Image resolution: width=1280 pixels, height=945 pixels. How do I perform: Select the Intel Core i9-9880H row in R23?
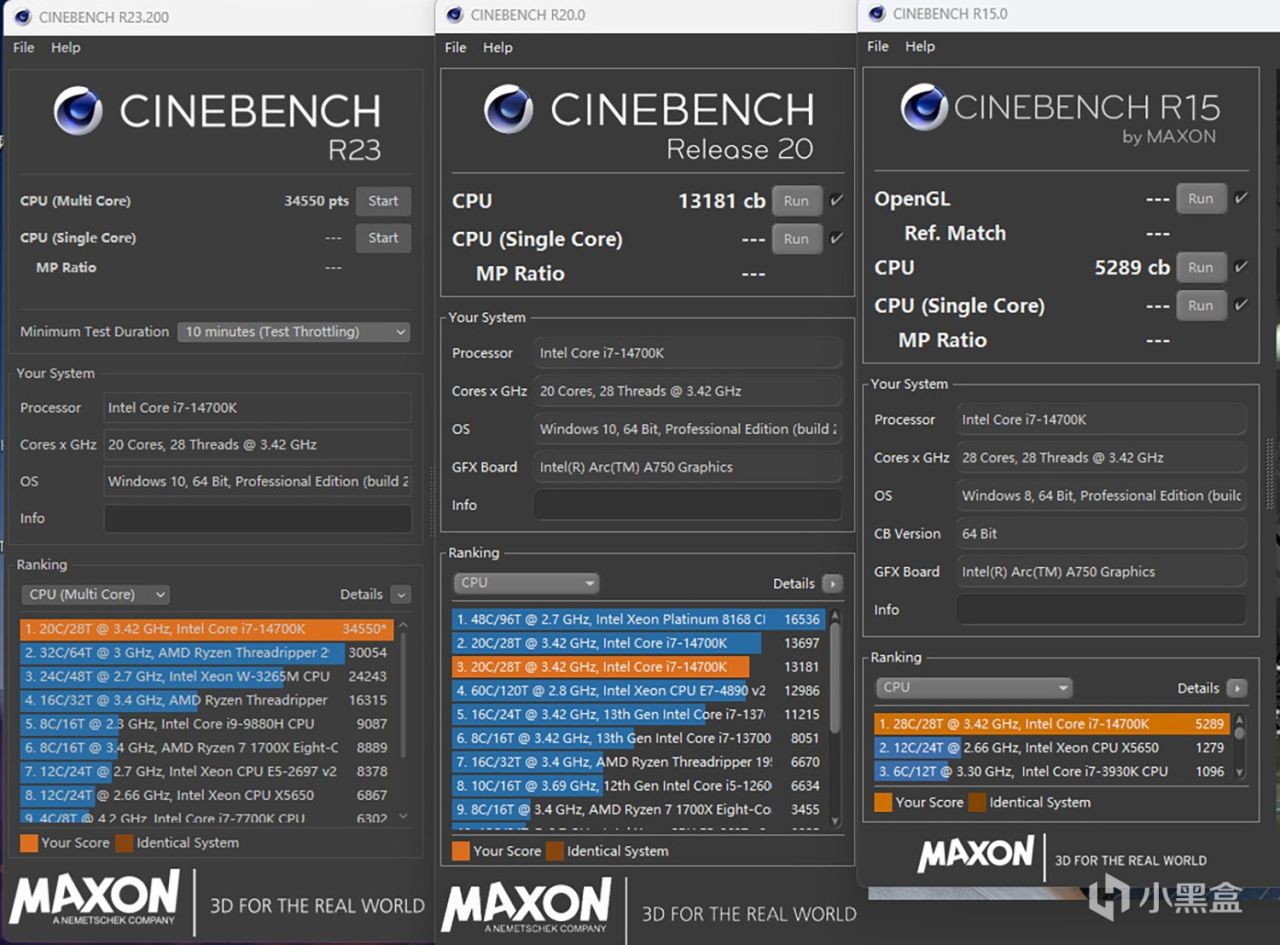click(207, 724)
